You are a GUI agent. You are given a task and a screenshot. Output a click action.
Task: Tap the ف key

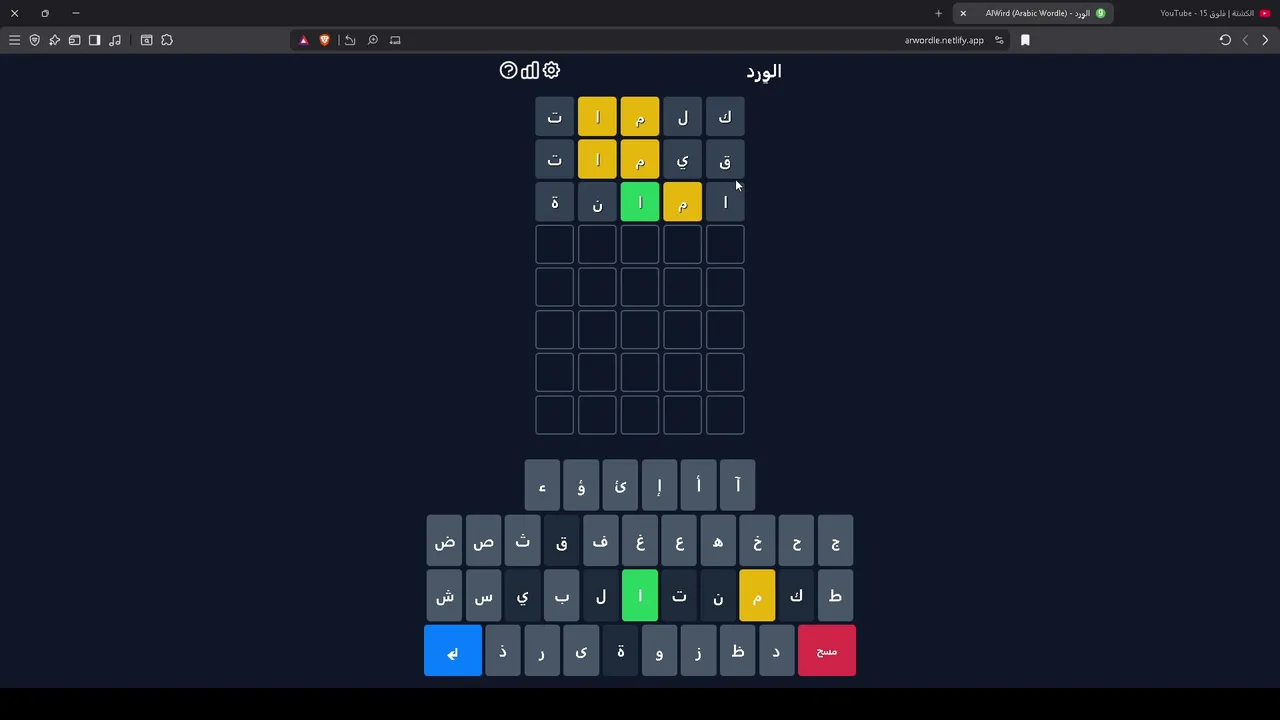tap(600, 541)
